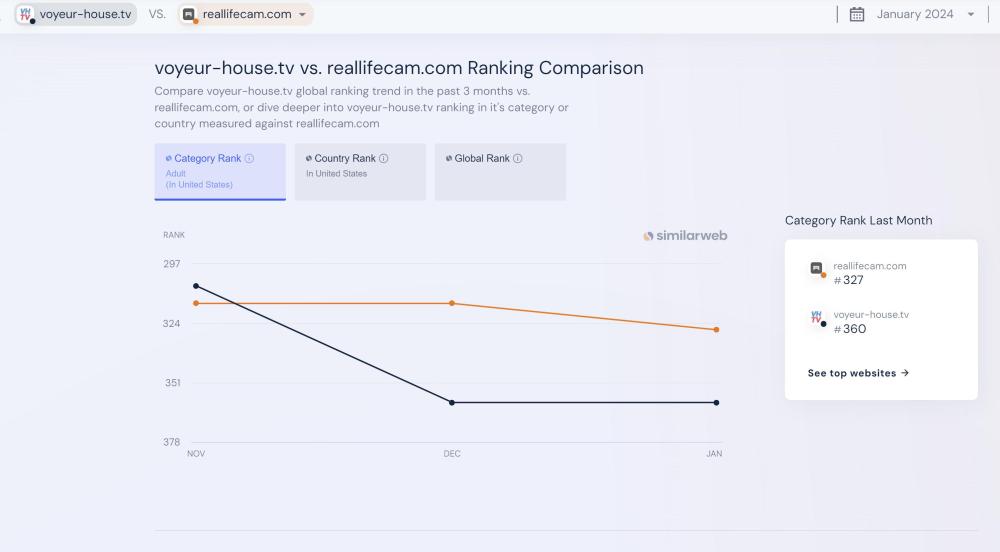
Task: Select the Category Rank tab
Action: [x=220, y=171]
